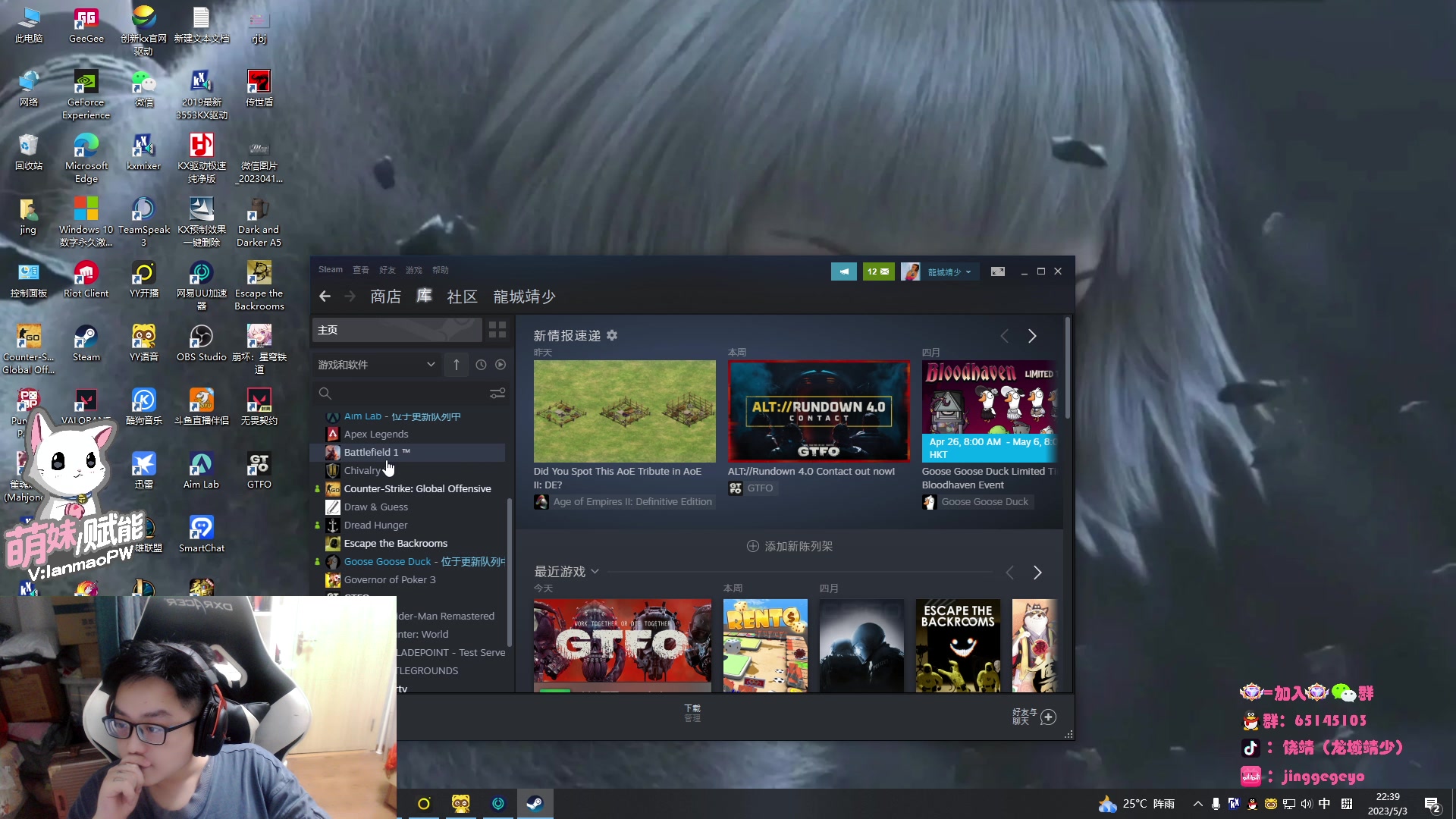Open friends and chat plus icon

pos(1048,717)
